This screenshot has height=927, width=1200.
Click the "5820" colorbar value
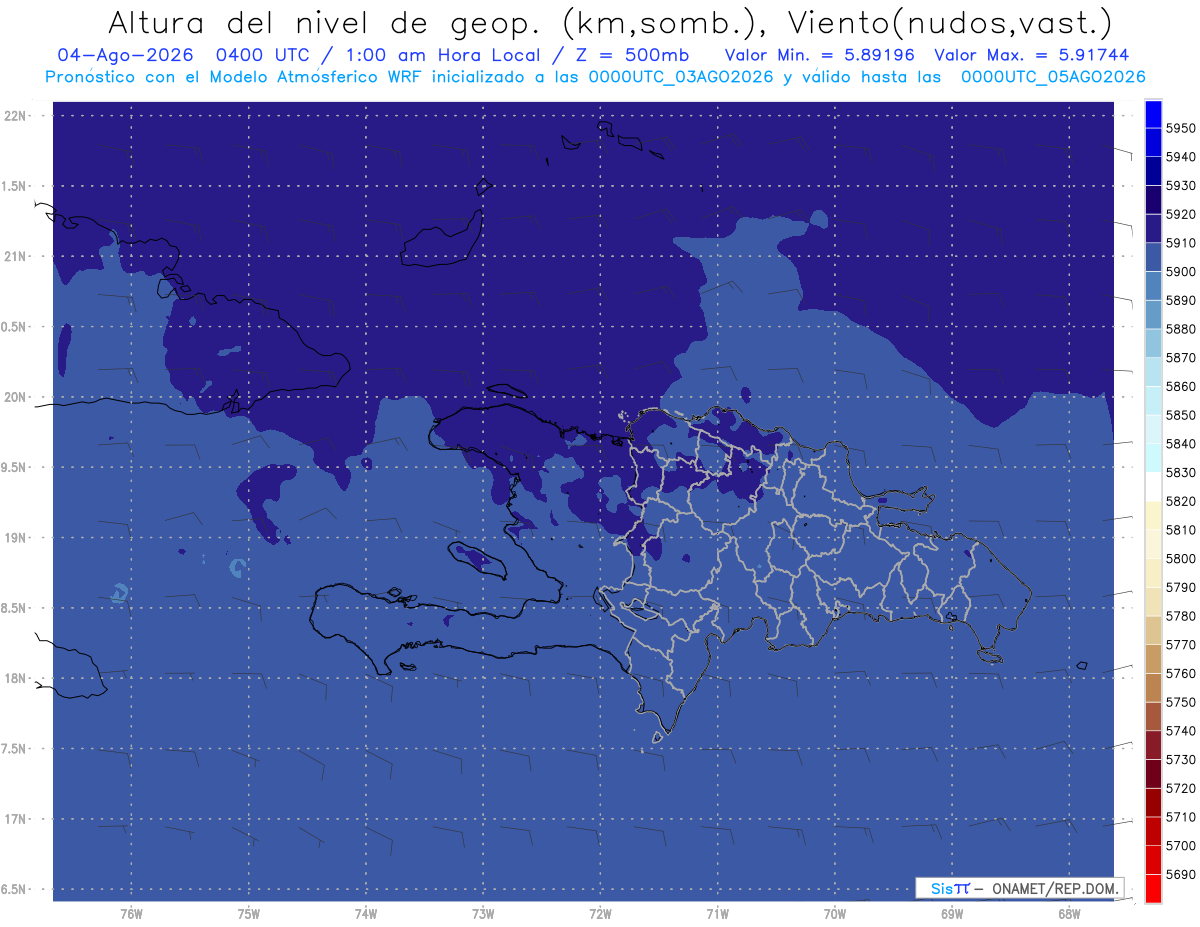(1180, 501)
